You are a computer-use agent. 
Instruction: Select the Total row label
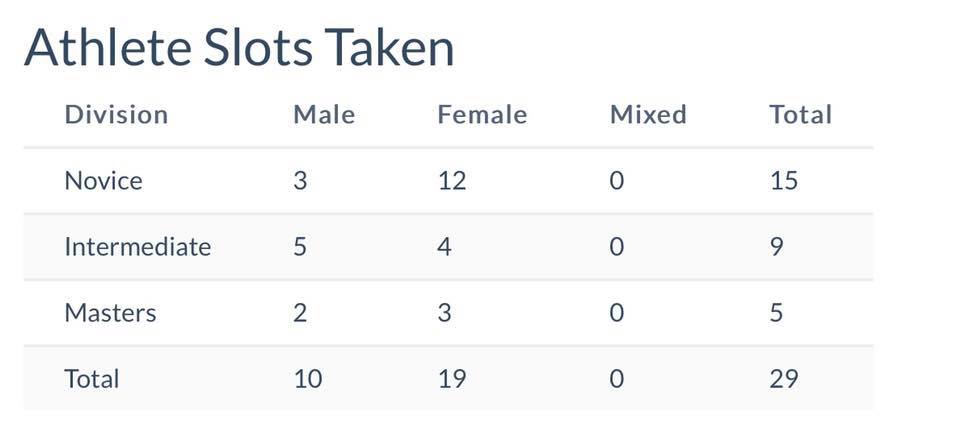pyautogui.click(x=92, y=379)
